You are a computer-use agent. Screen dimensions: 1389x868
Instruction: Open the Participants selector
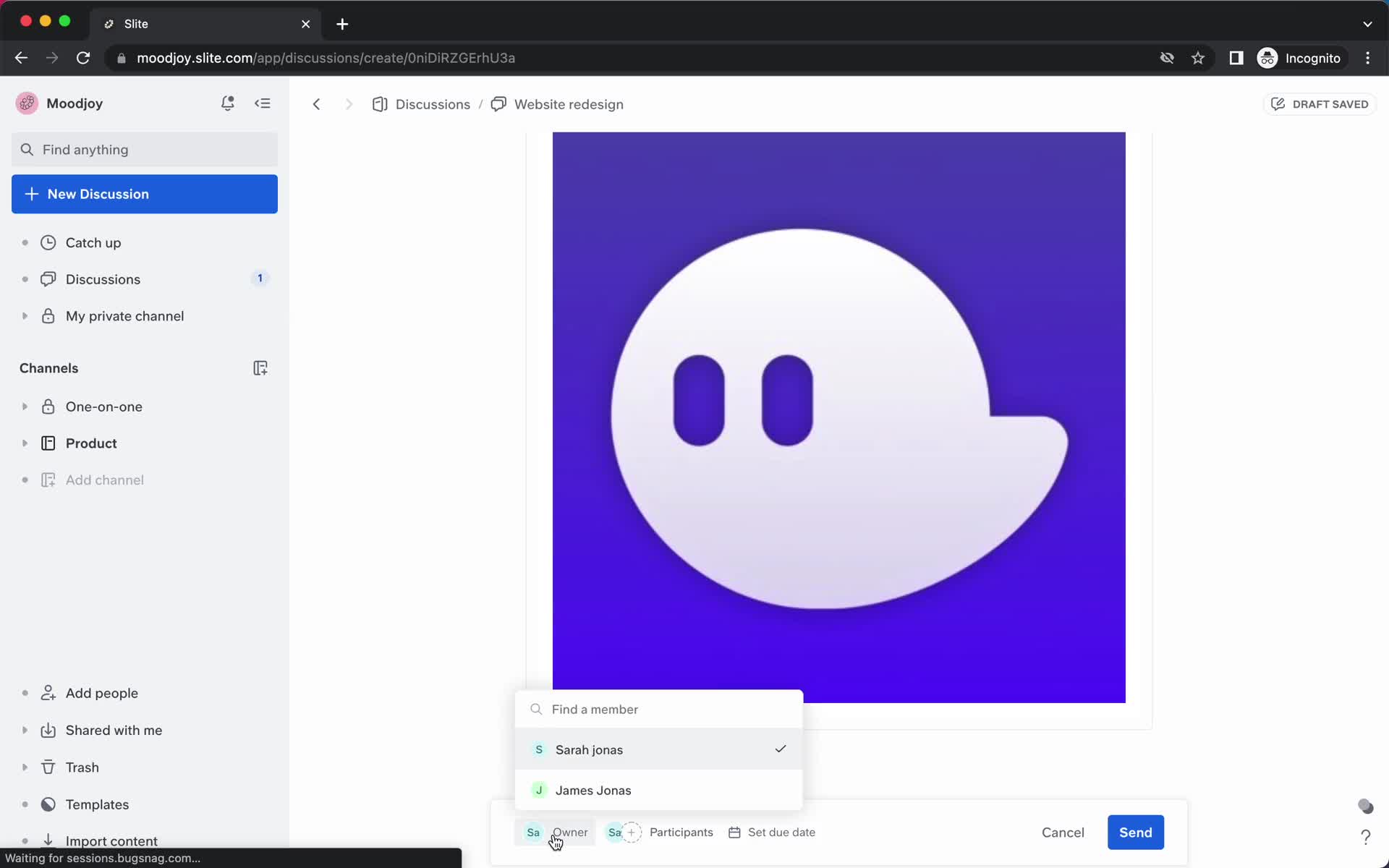[x=659, y=833]
